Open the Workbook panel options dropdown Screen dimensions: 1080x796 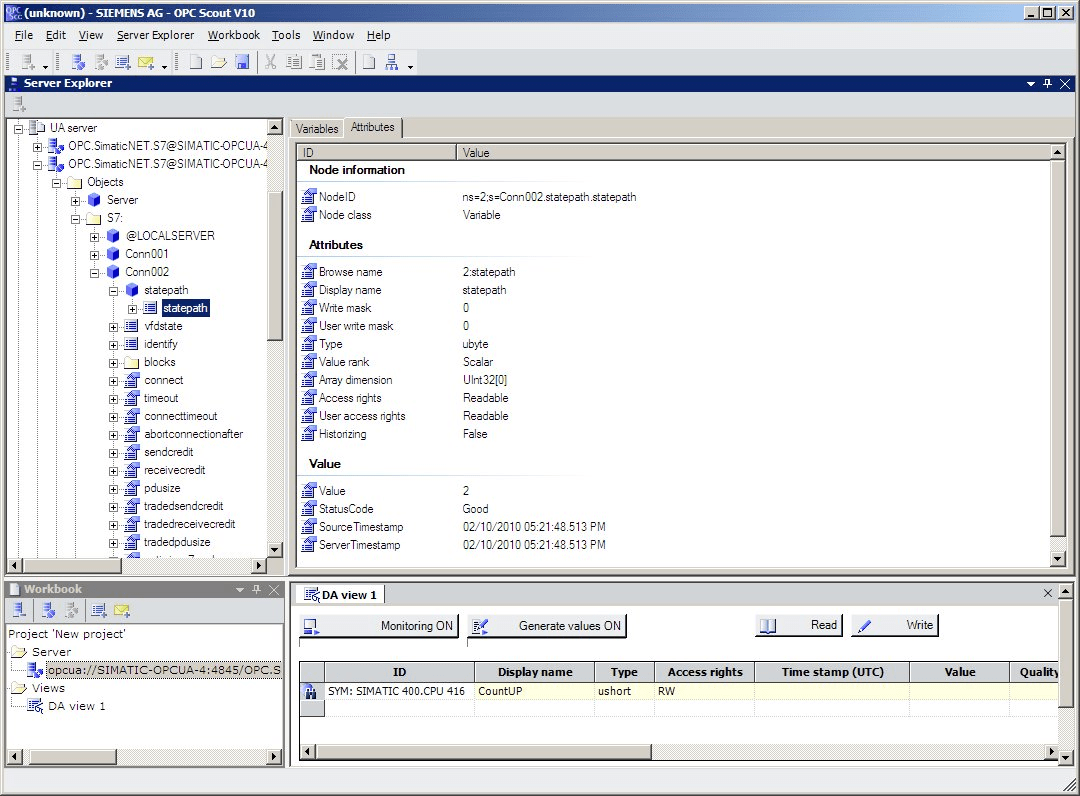pos(240,590)
